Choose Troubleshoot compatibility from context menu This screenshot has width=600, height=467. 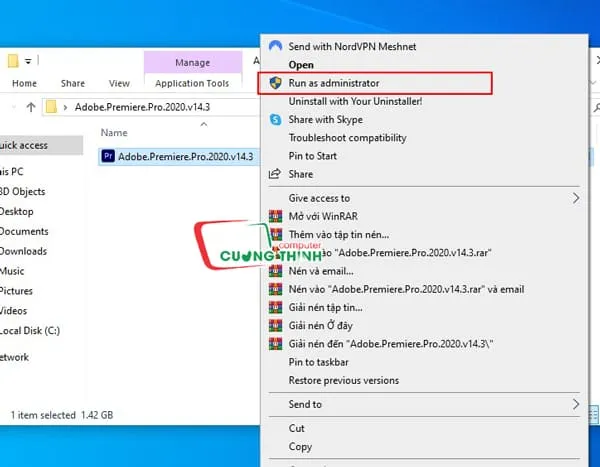(347, 138)
